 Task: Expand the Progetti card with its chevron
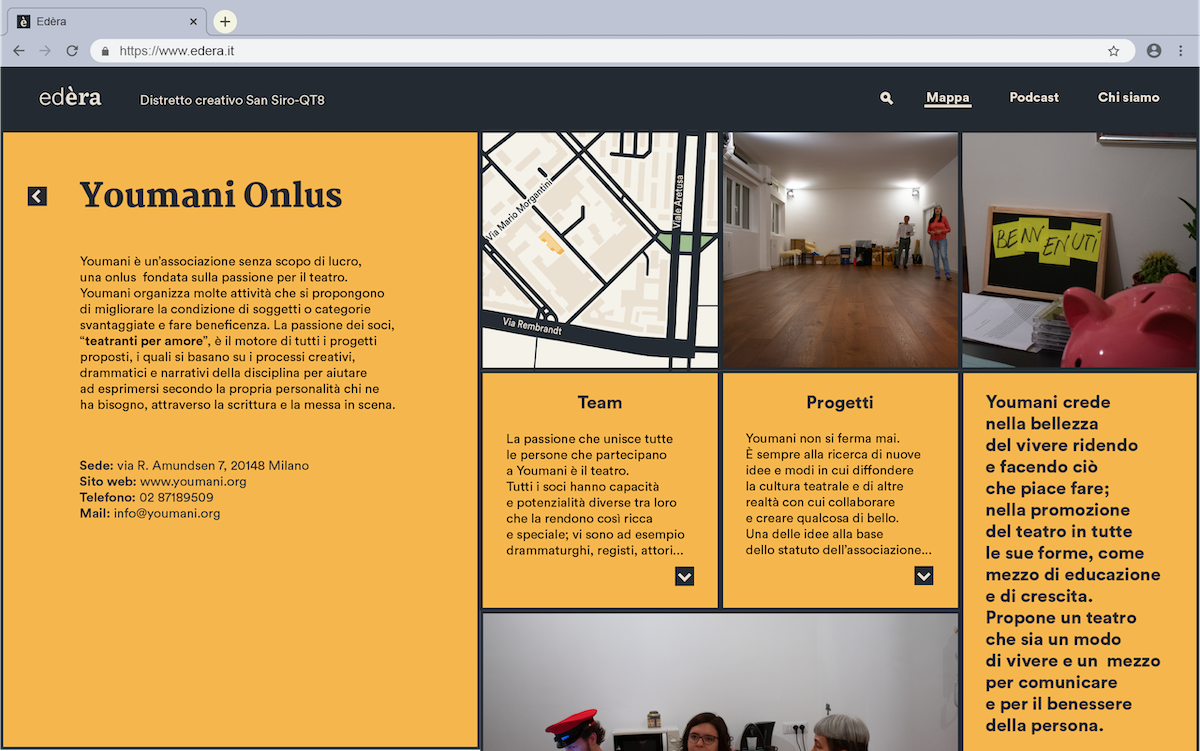coord(924,576)
